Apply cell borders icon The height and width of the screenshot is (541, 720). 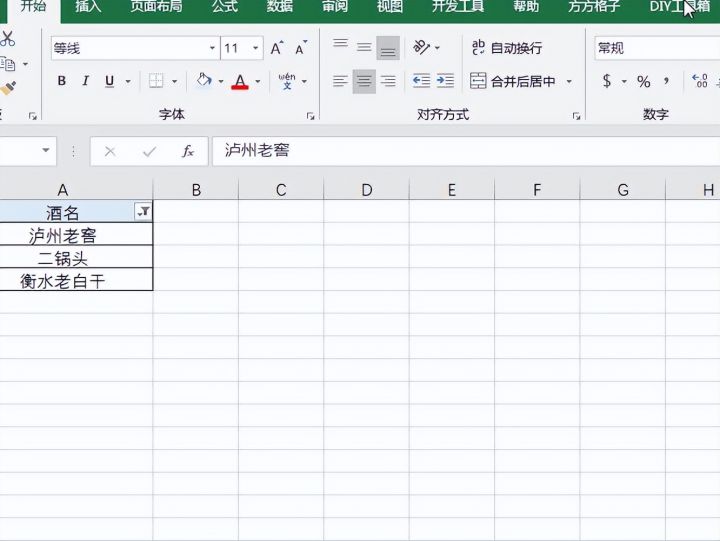(156, 81)
